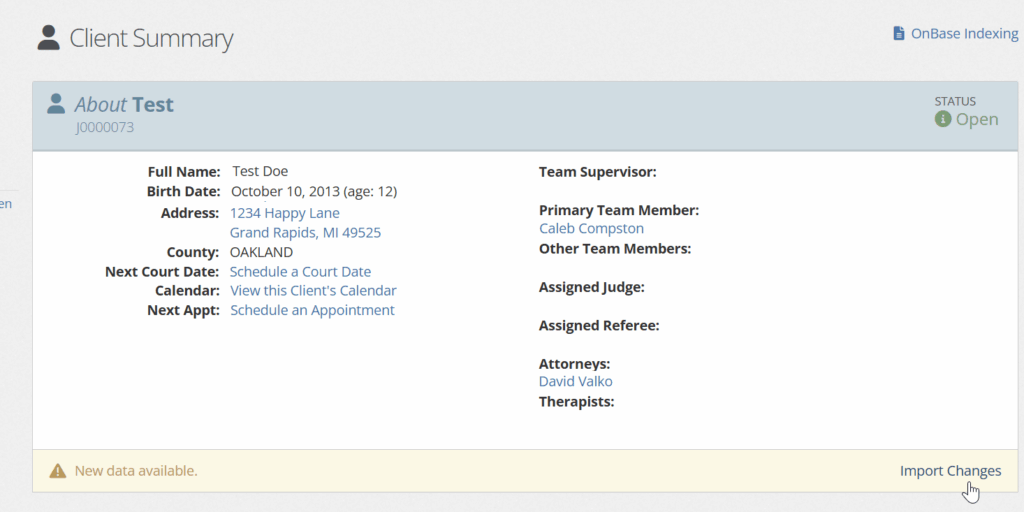Screen dimensions: 1024x512
Task: Select Schedule a Court Date
Action: (x=300, y=272)
